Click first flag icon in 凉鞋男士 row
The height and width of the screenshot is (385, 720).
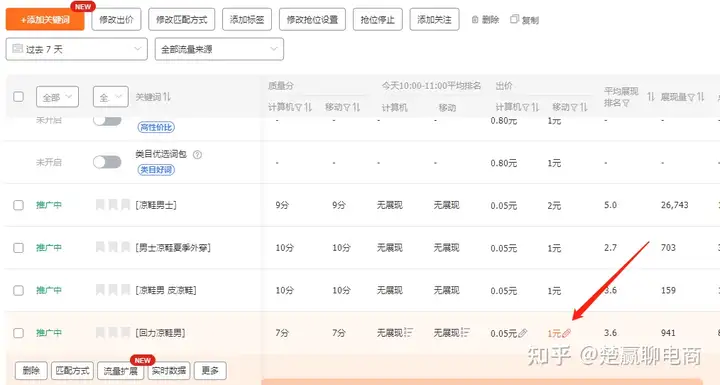(100, 205)
